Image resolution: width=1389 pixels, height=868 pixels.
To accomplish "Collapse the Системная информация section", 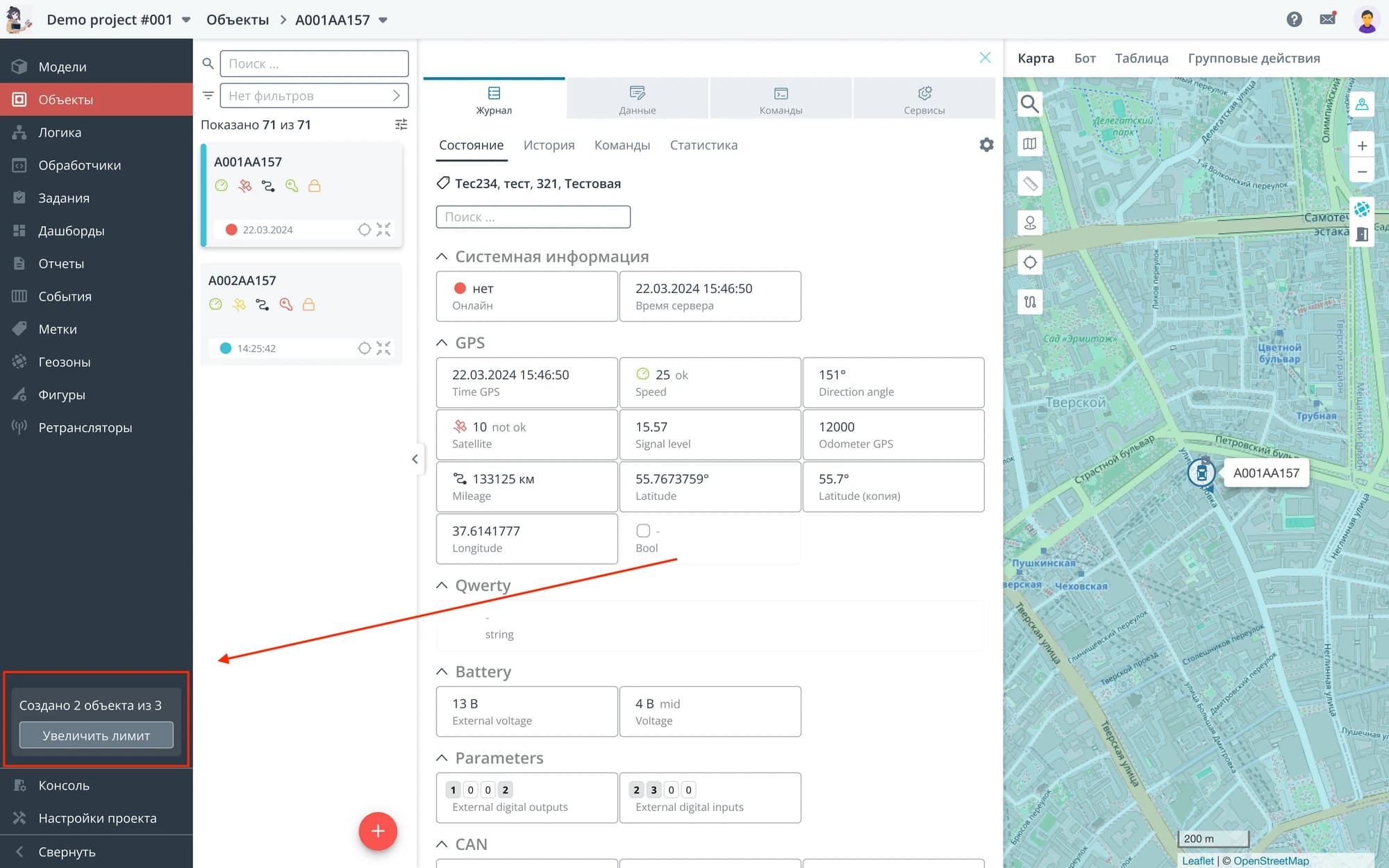I will click(x=442, y=257).
